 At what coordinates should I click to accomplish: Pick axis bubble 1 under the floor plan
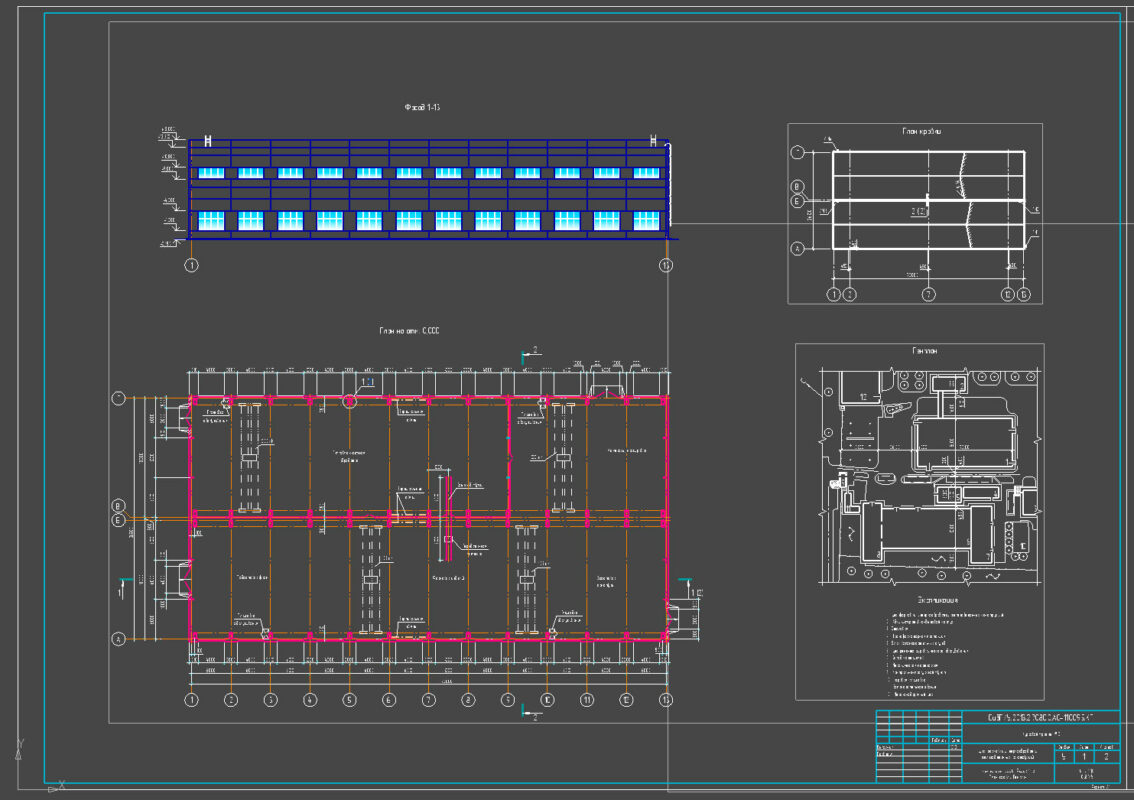pyautogui.click(x=191, y=700)
